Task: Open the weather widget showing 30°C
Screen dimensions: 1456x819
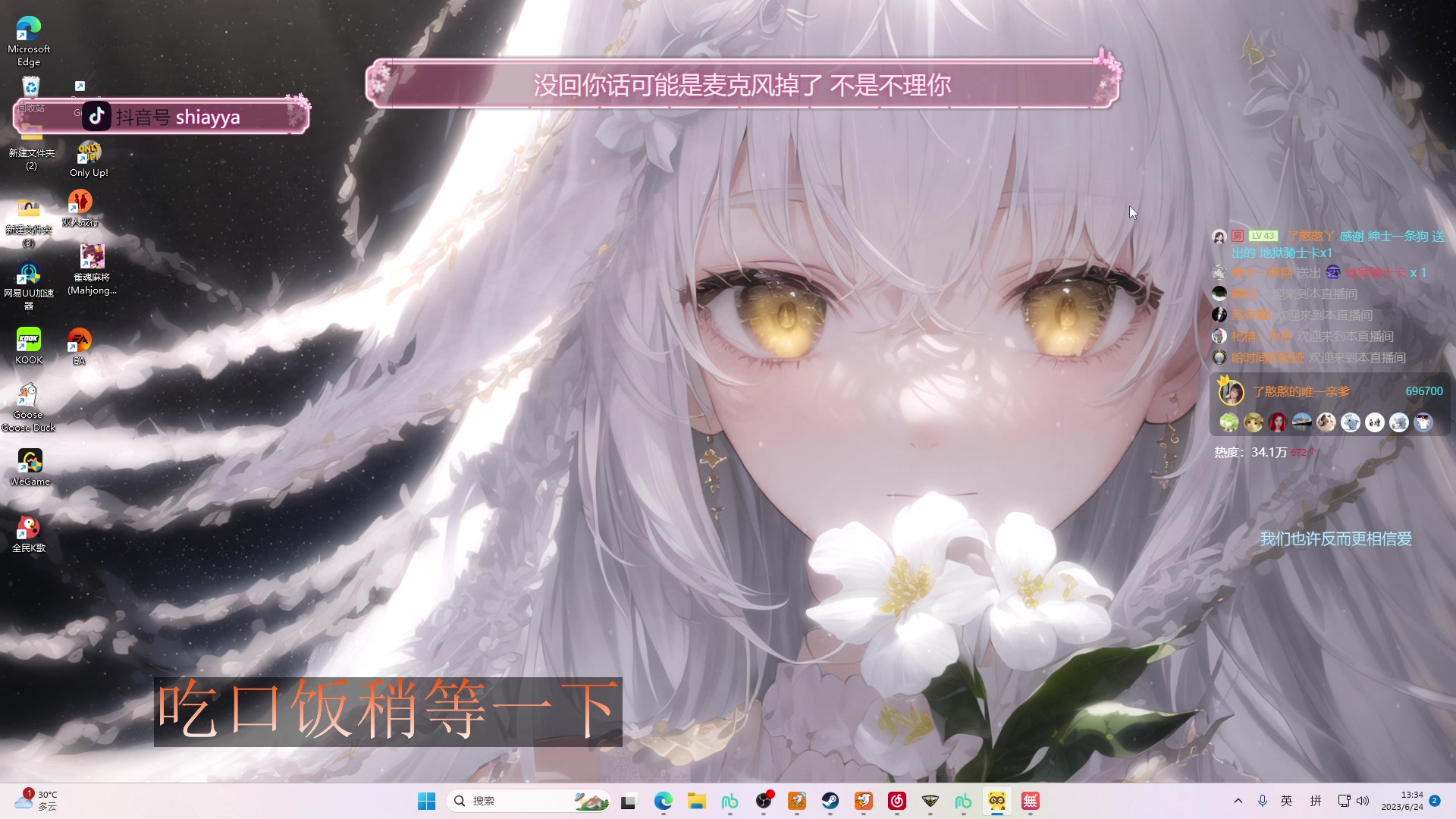Action: [36, 800]
